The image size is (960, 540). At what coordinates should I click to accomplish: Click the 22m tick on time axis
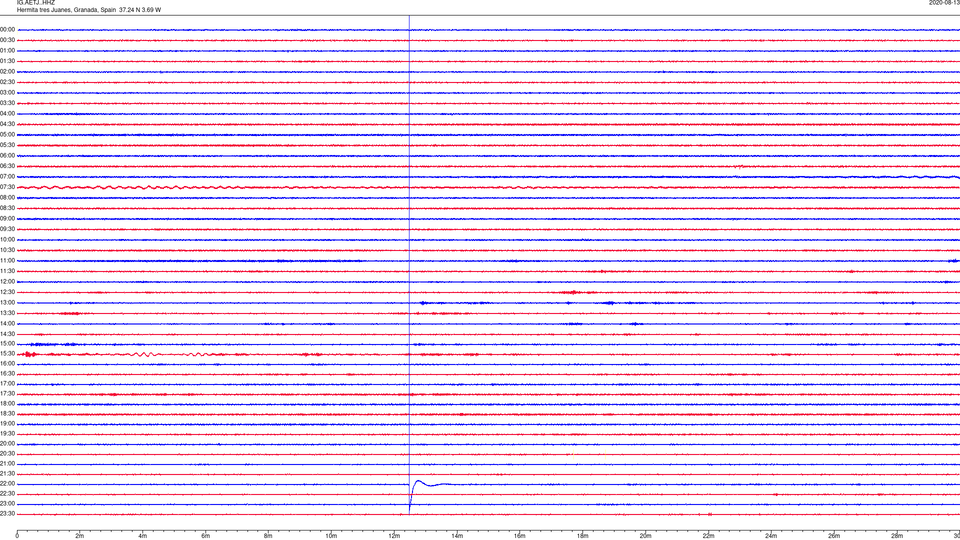(708, 536)
